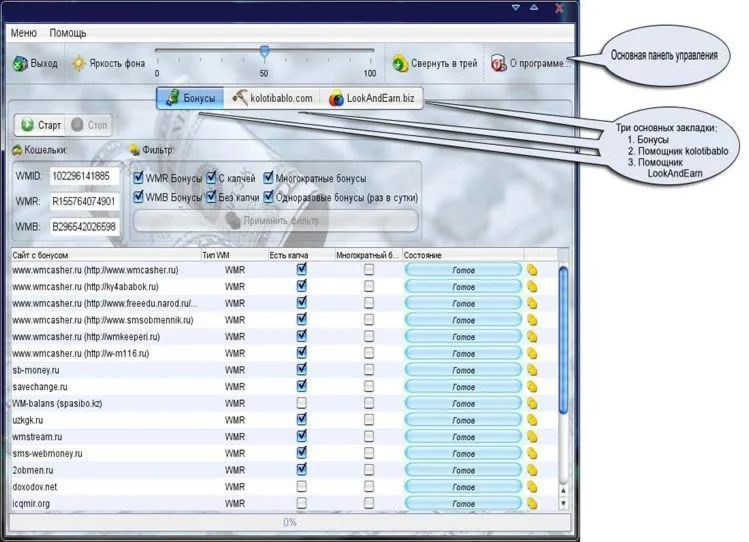Toggle Одноразовые бонусы checkbox
Screen dimensions: 749x542
pos(268,197)
